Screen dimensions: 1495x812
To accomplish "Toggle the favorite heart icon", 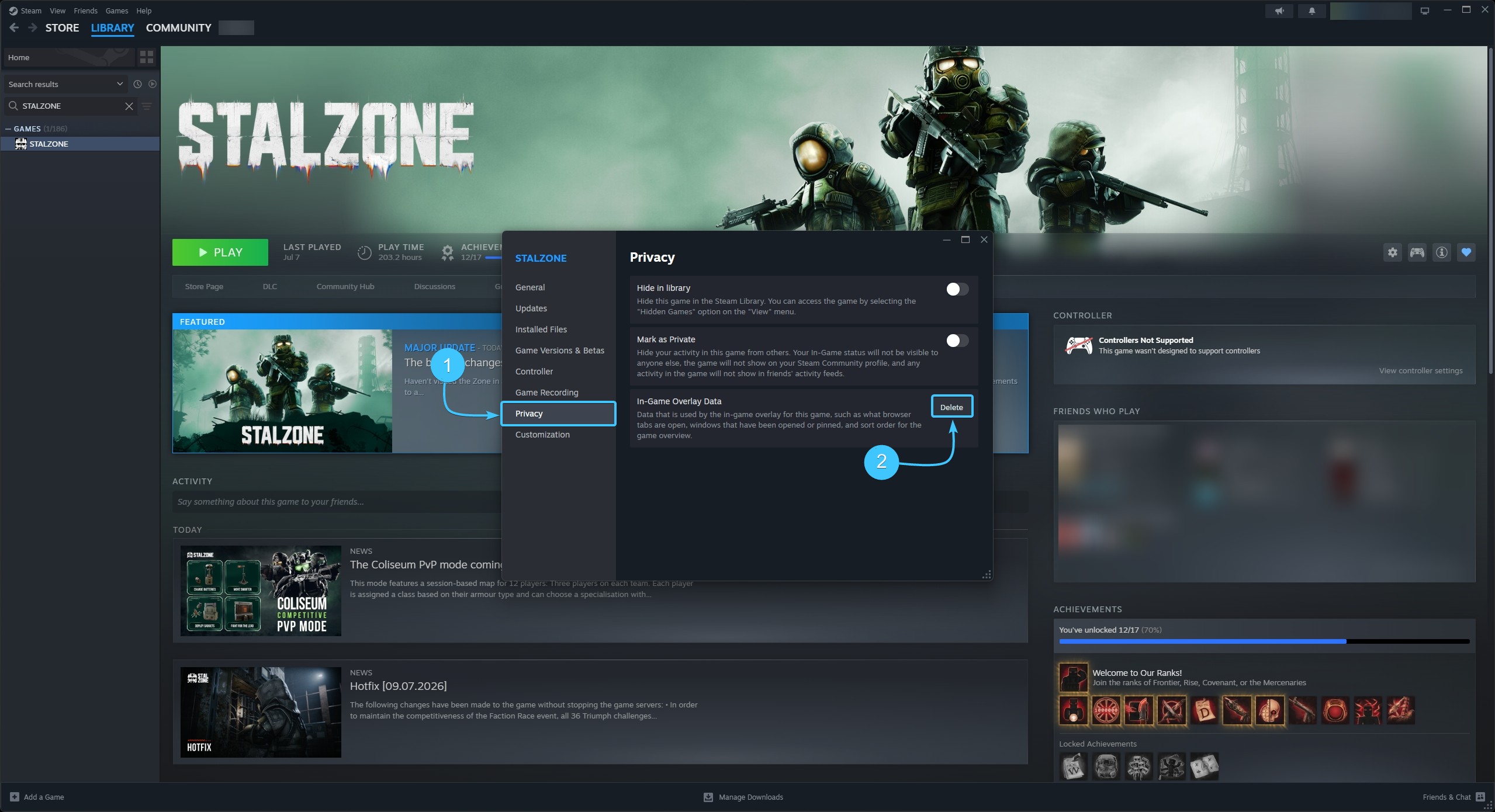I will click(1466, 252).
